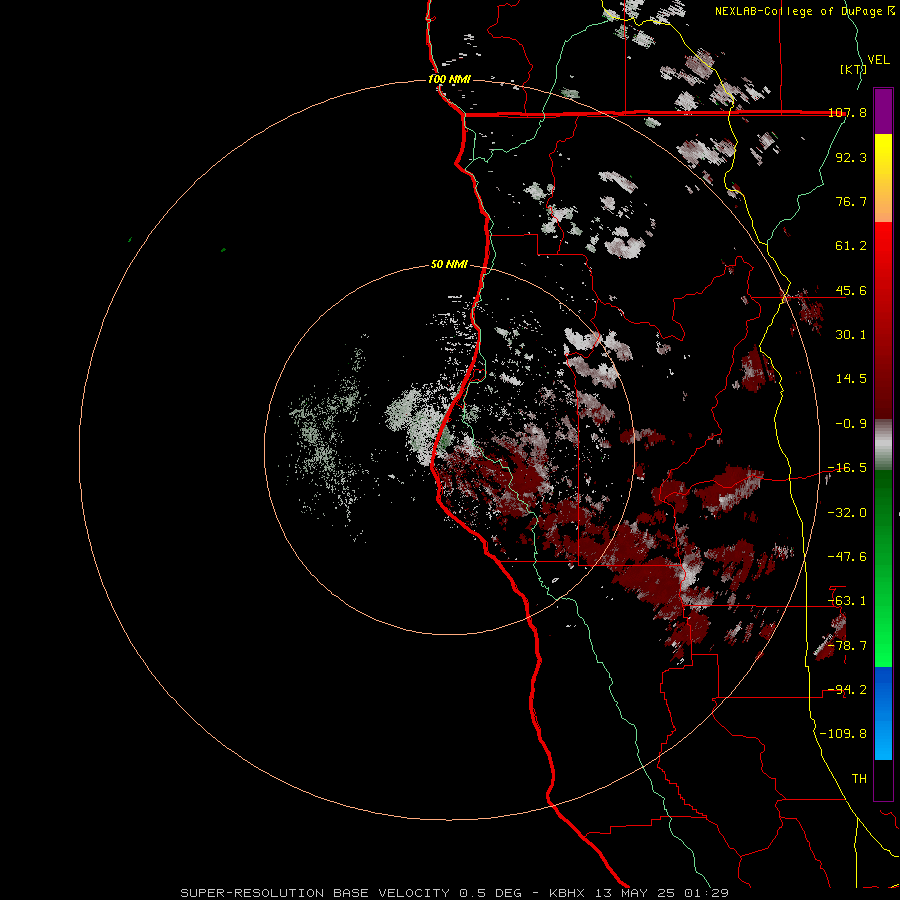
Task: Click the -47.6 velocity scale value
Action: 848,557
